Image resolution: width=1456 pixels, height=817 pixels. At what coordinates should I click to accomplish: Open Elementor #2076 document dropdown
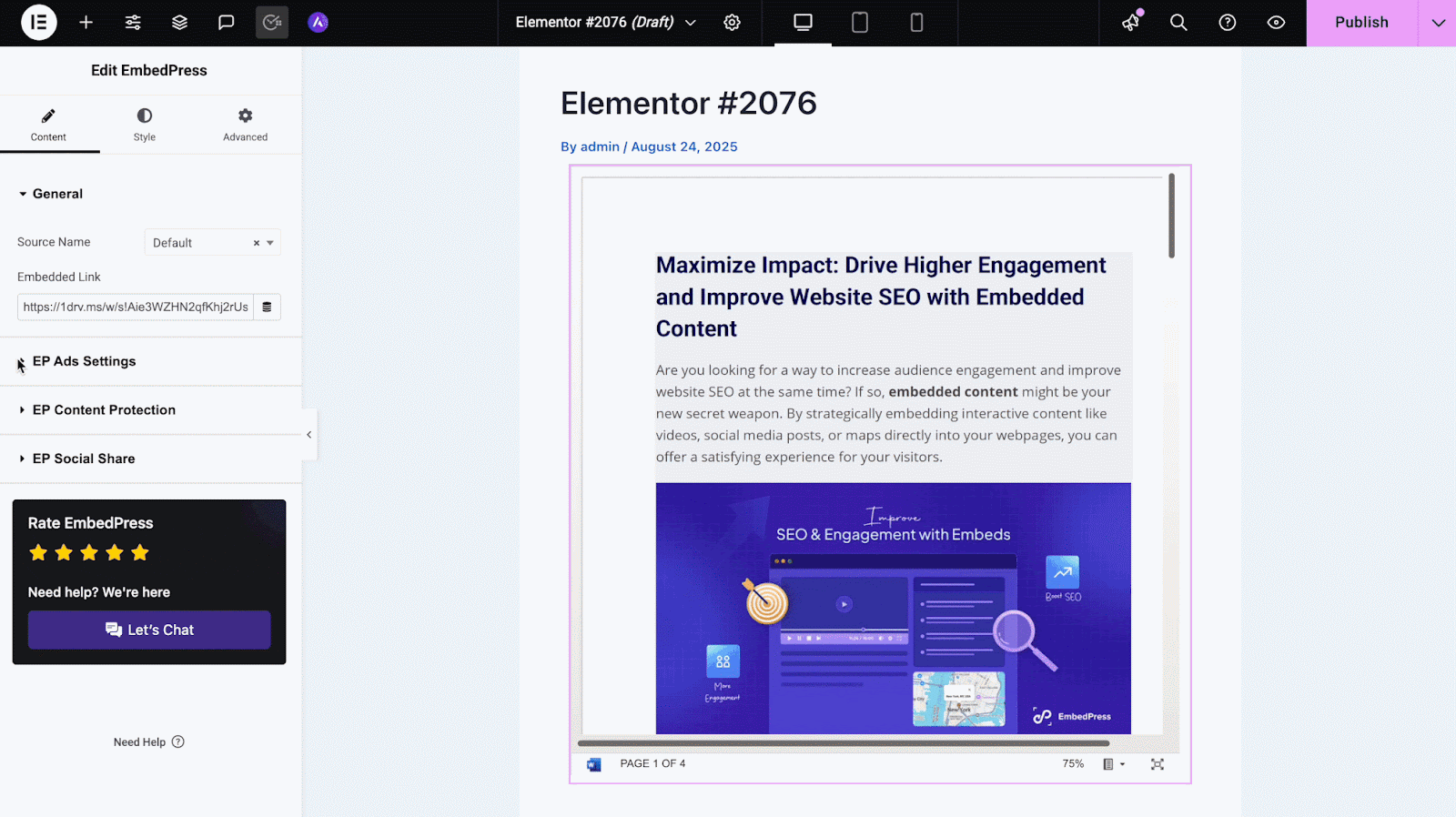coord(605,22)
